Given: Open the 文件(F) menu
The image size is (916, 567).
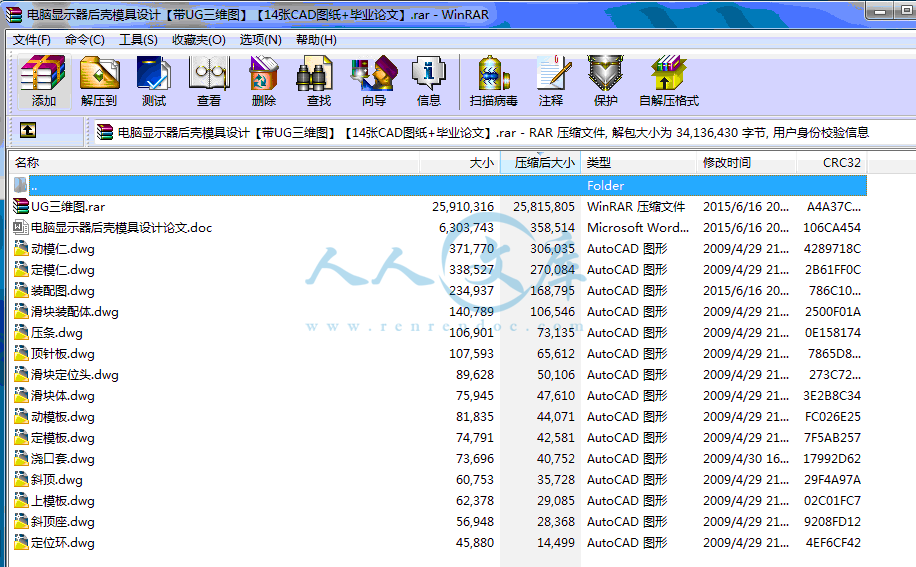Looking at the screenshot, I should pyautogui.click(x=32, y=40).
